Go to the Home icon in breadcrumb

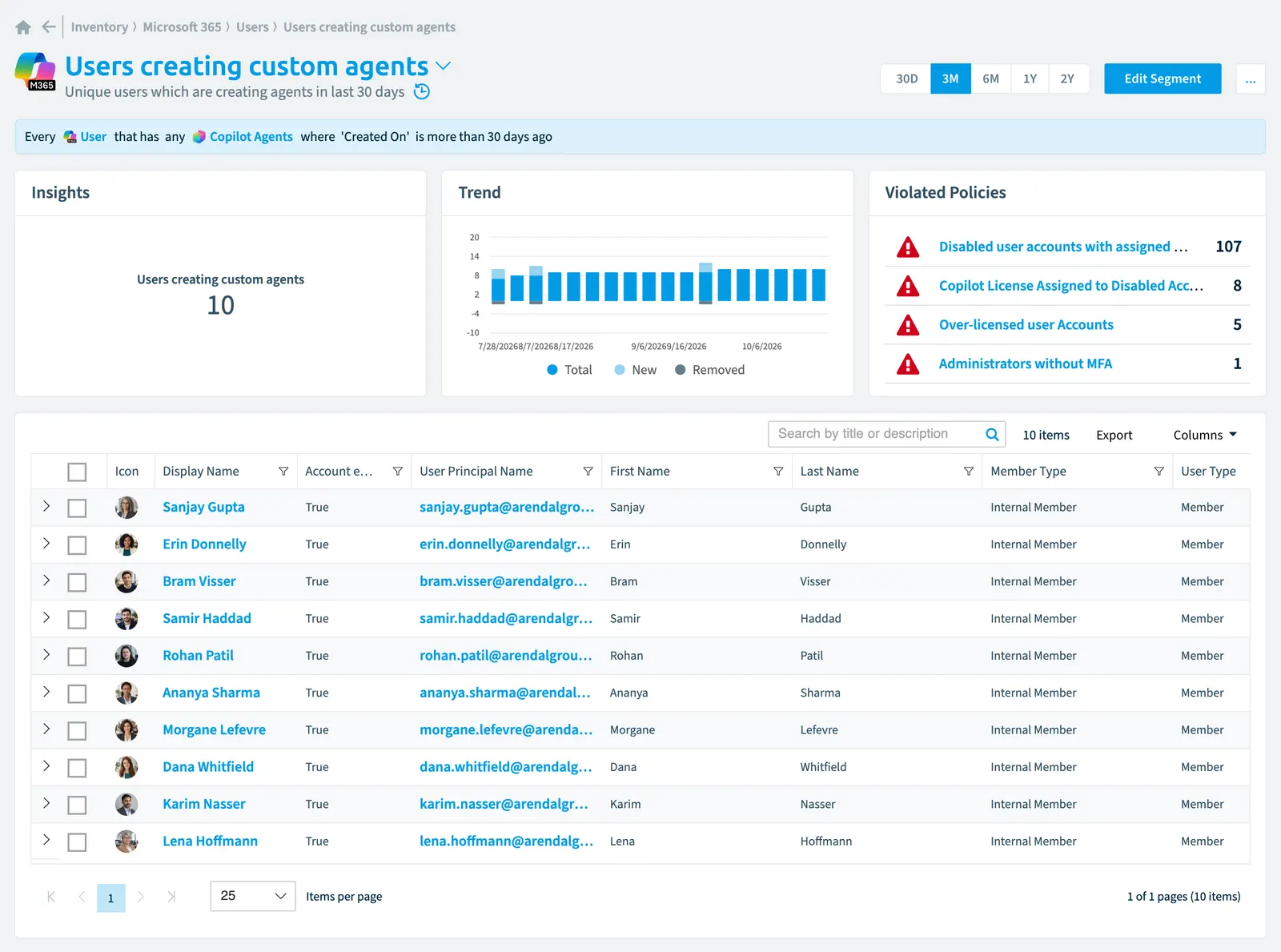[23, 27]
